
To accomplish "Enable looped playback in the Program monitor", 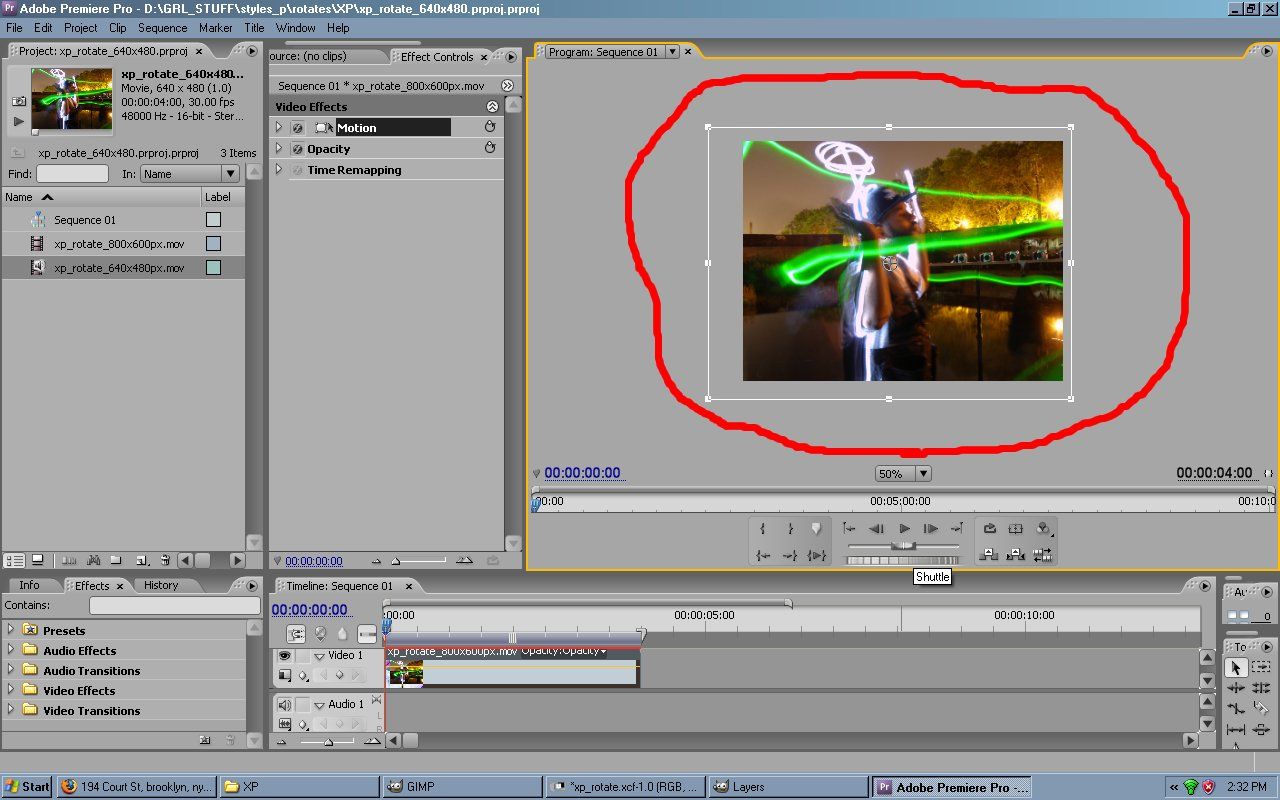I will (990, 528).
